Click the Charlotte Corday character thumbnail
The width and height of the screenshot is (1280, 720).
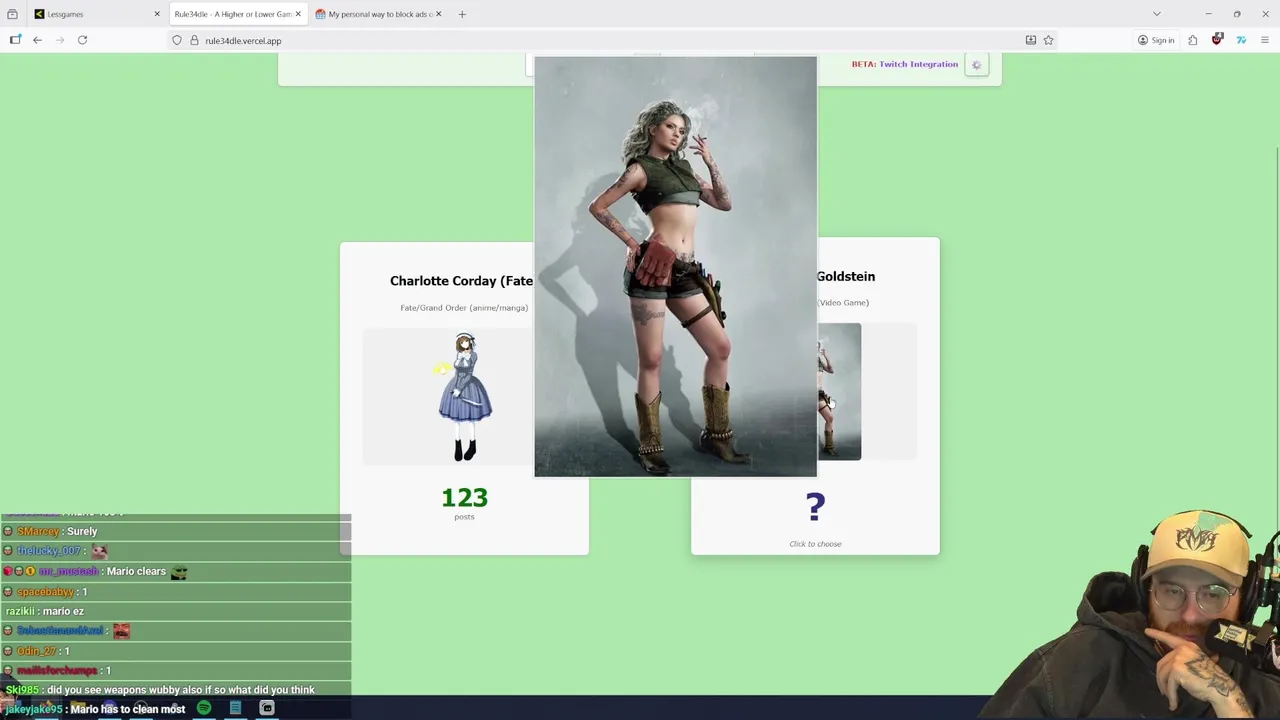[x=465, y=397]
